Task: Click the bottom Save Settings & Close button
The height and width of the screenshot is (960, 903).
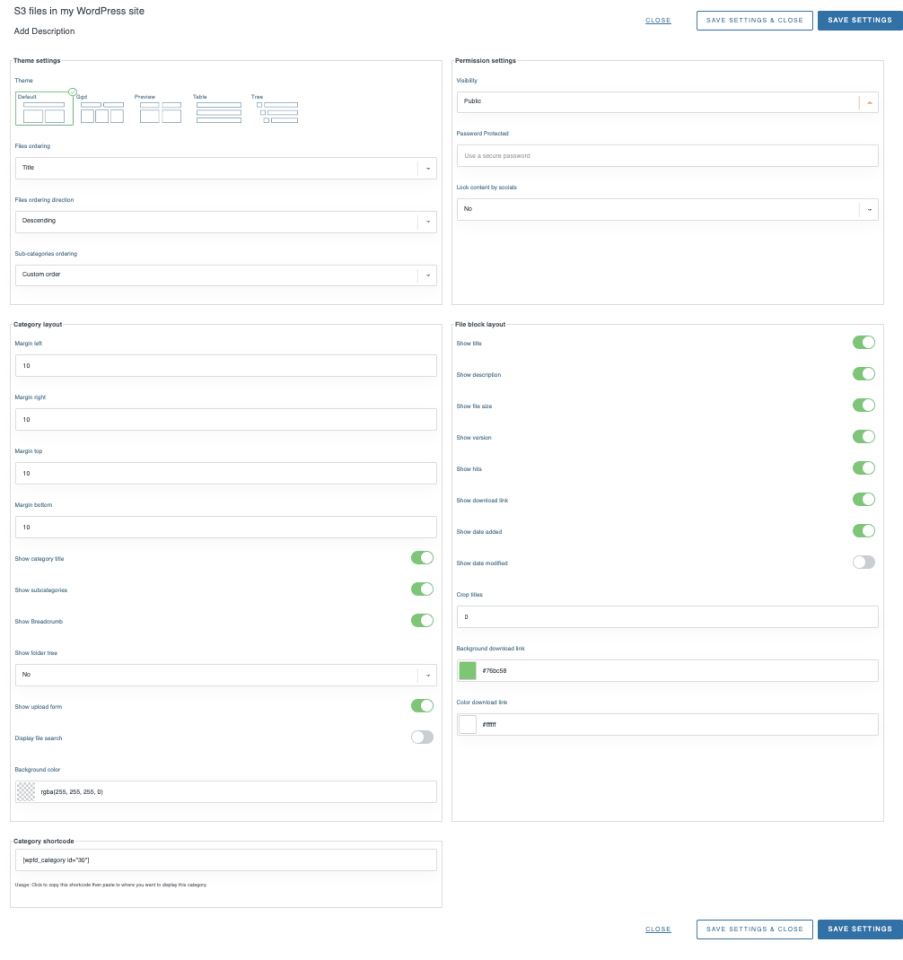Action: [754, 929]
